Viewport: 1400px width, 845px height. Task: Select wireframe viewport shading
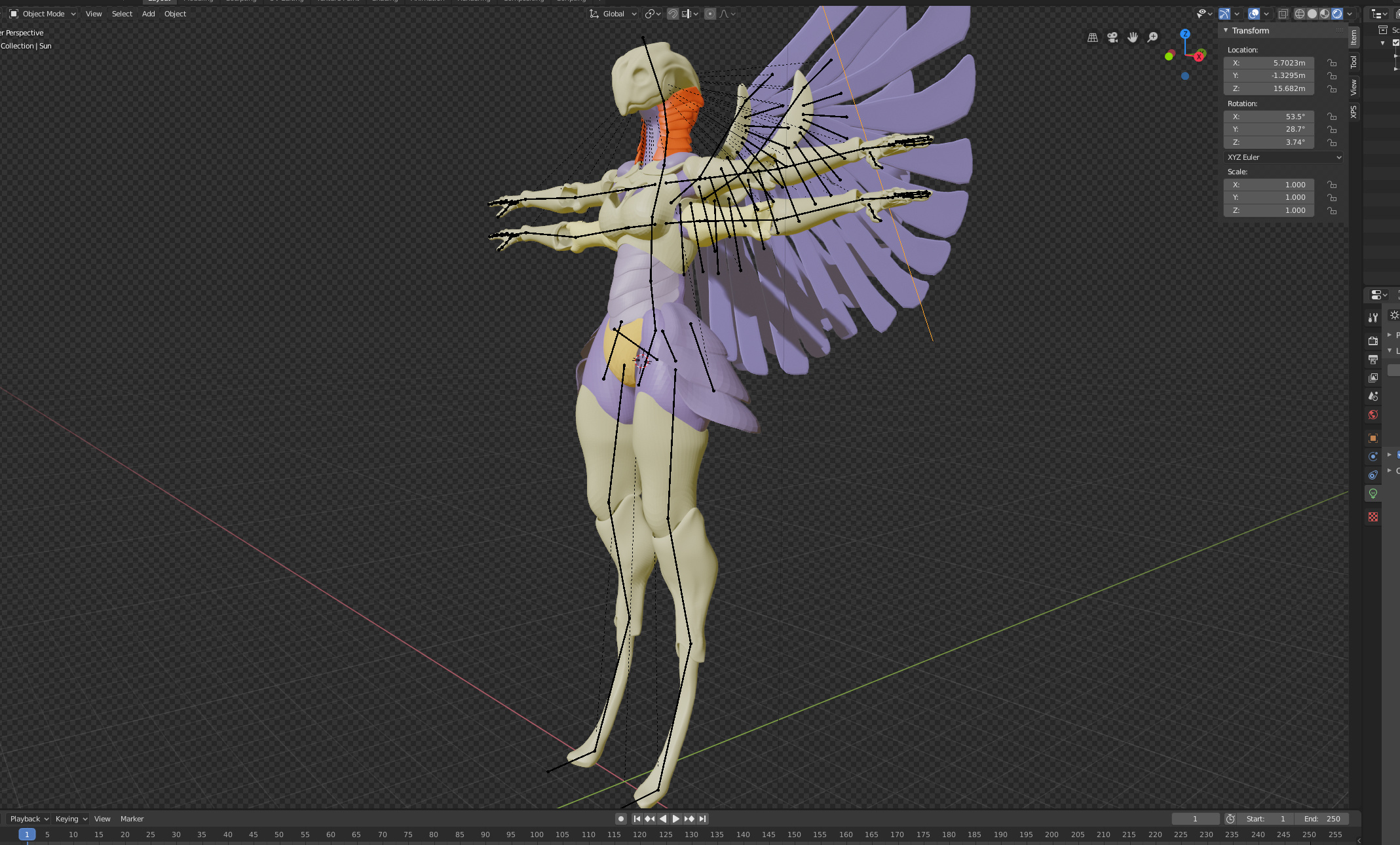[1300, 14]
